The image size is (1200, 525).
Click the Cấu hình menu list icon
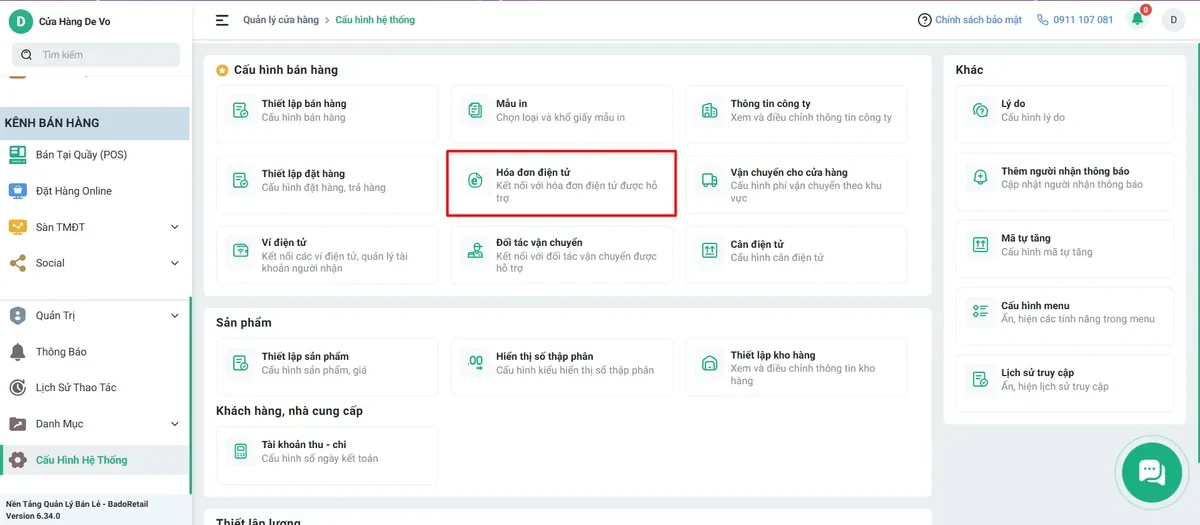point(981,312)
